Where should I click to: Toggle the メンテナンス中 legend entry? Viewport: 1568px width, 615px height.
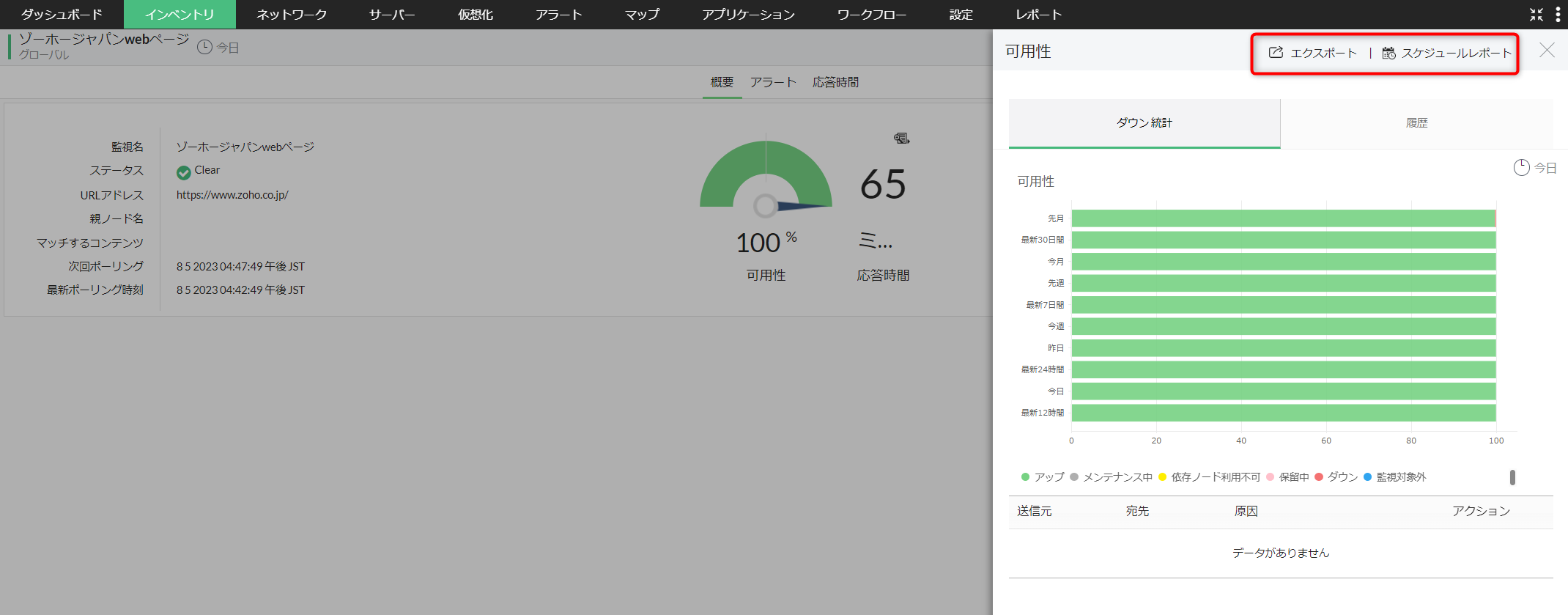(x=1111, y=477)
